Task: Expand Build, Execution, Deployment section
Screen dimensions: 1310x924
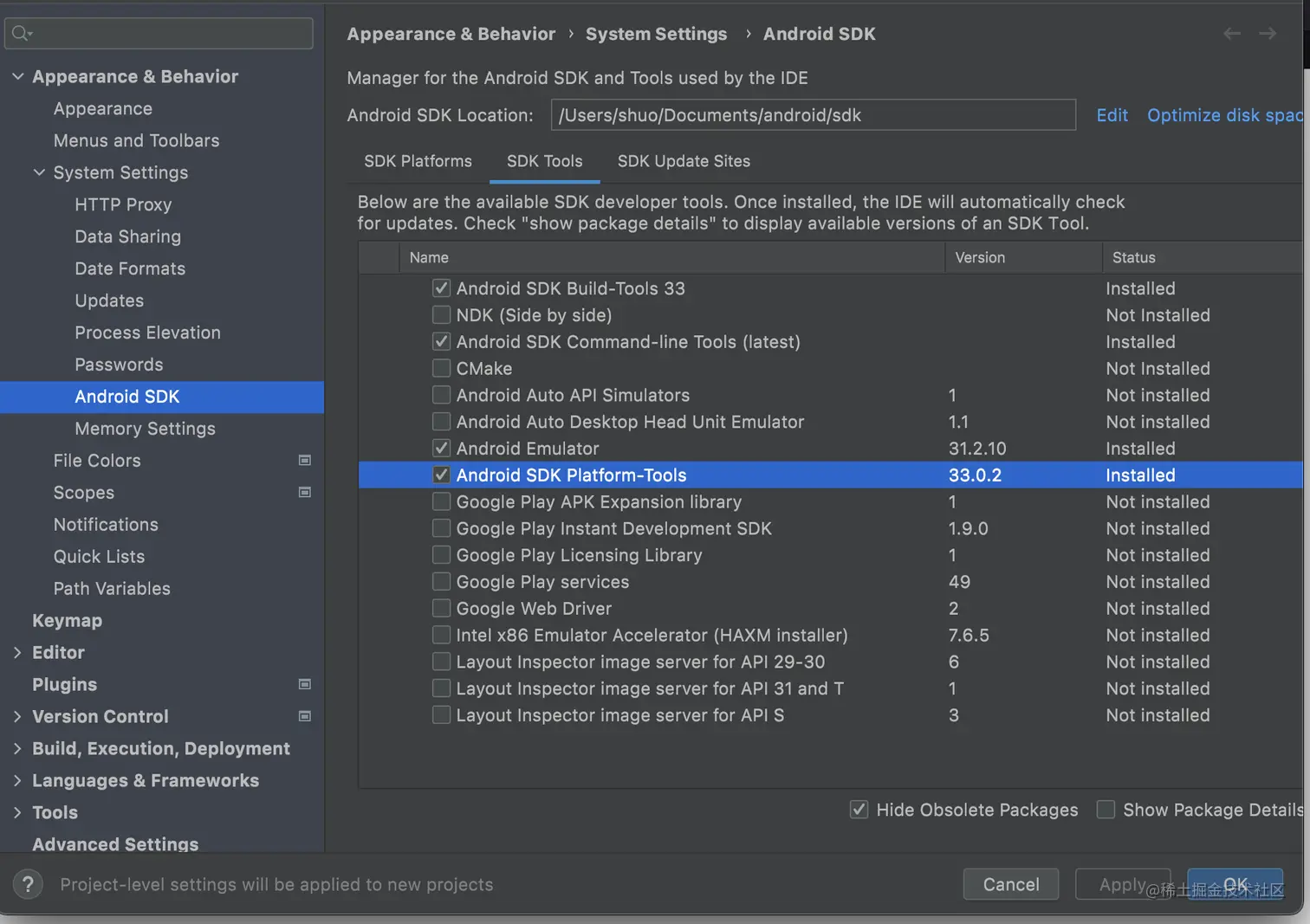Action: coord(17,749)
